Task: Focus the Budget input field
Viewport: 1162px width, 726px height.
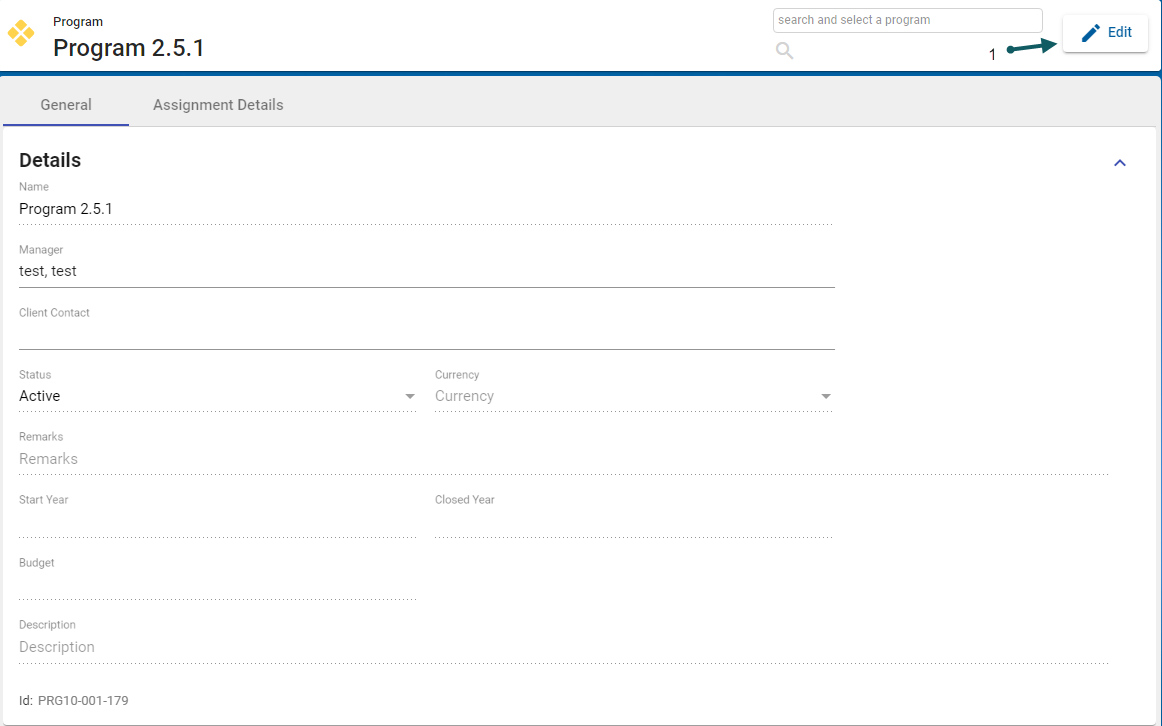Action: [217, 585]
